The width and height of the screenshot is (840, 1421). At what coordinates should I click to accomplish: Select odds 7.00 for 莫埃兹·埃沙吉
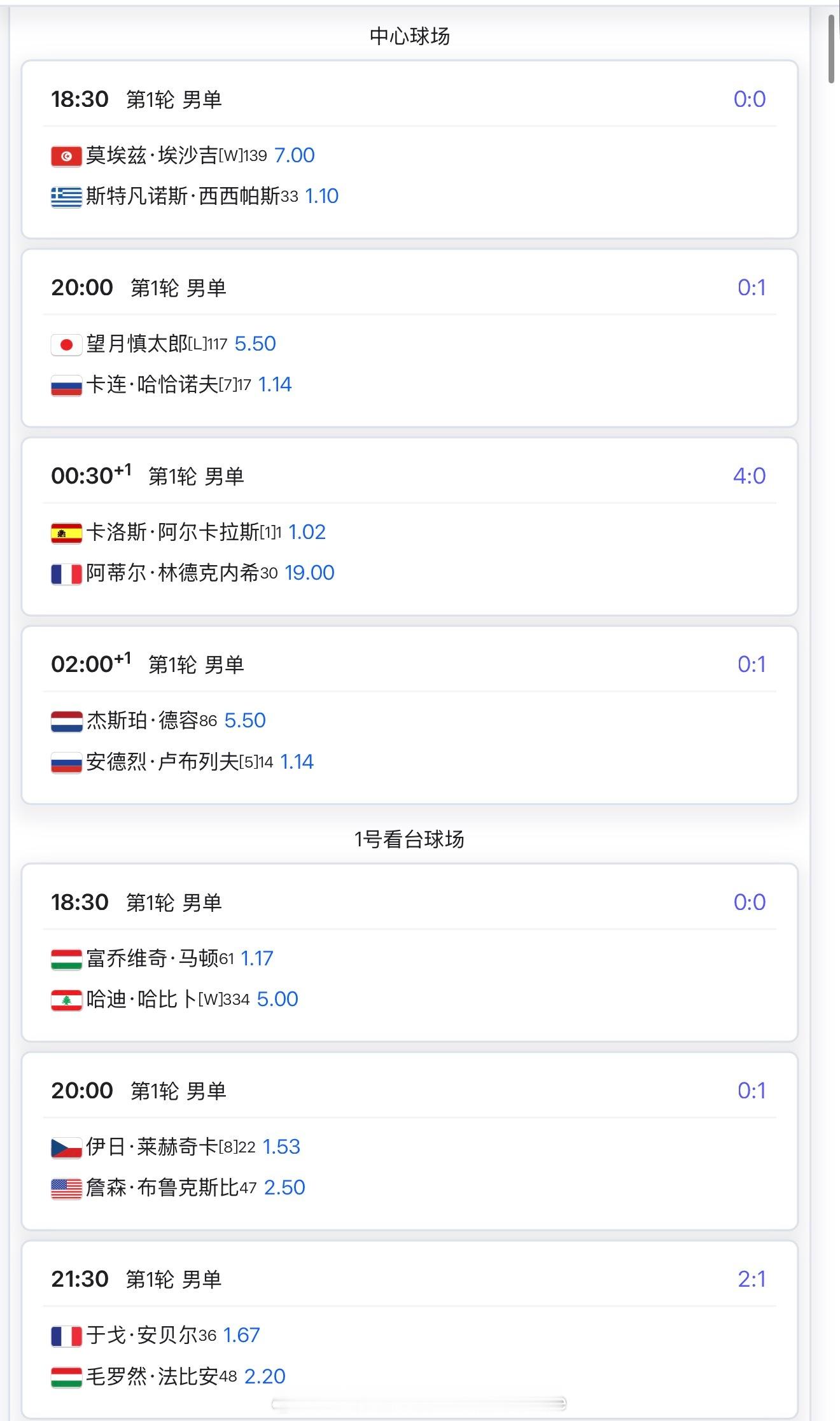[294, 155]
